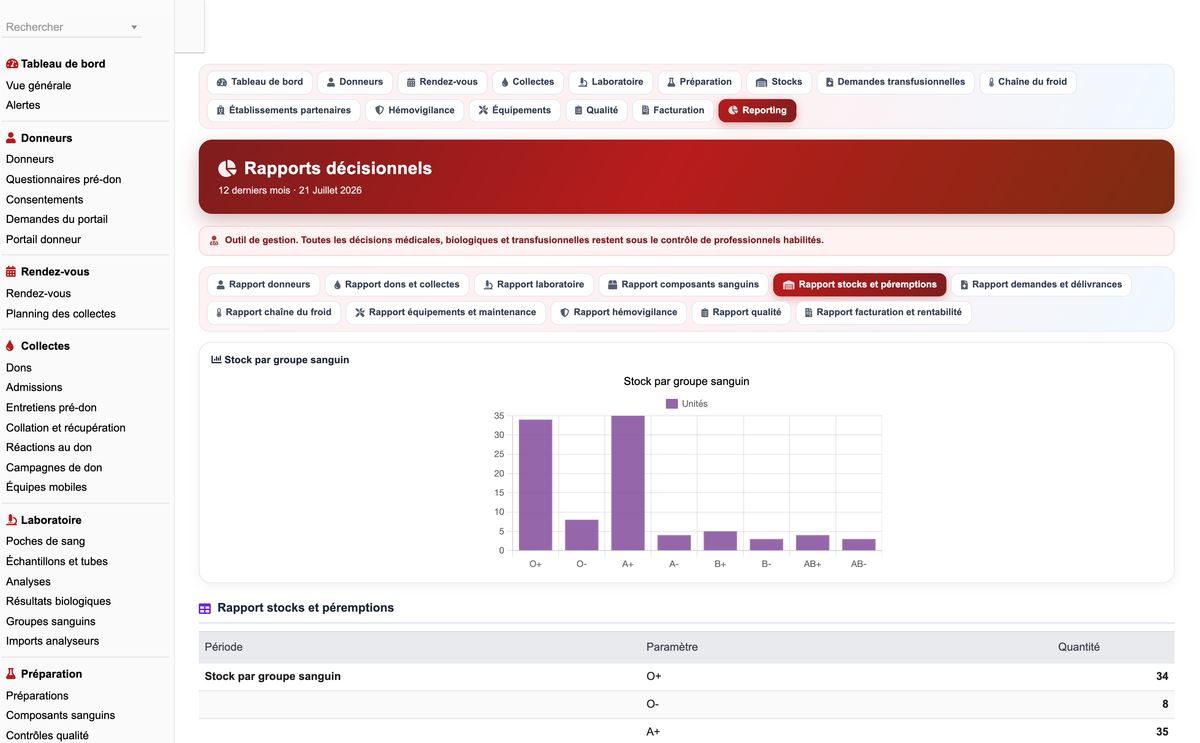Open Rapport composants sanguins report

[684, 285]
